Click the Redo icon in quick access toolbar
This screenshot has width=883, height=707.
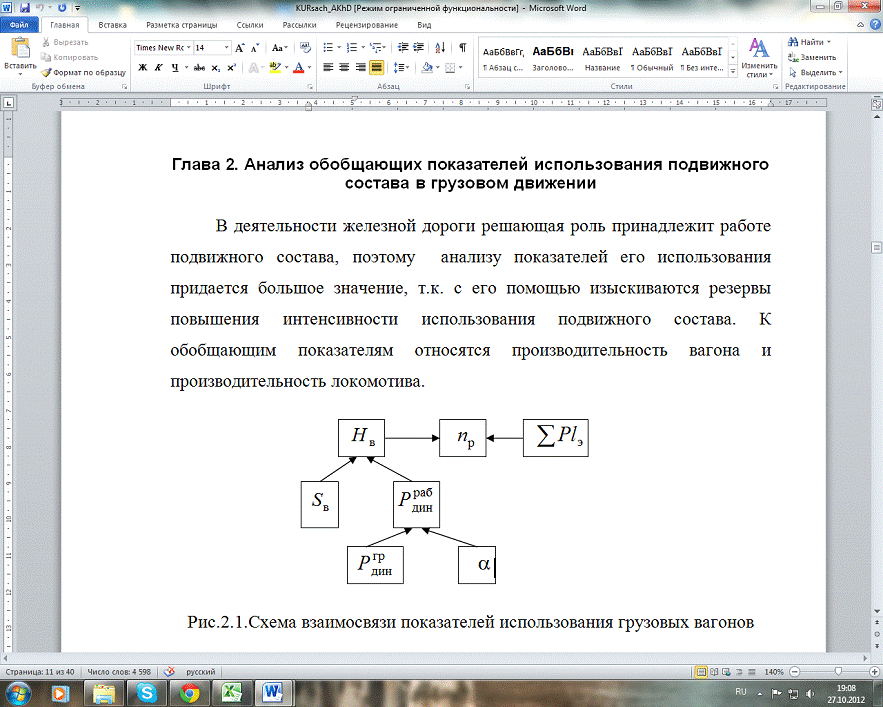tap(62, 8)
